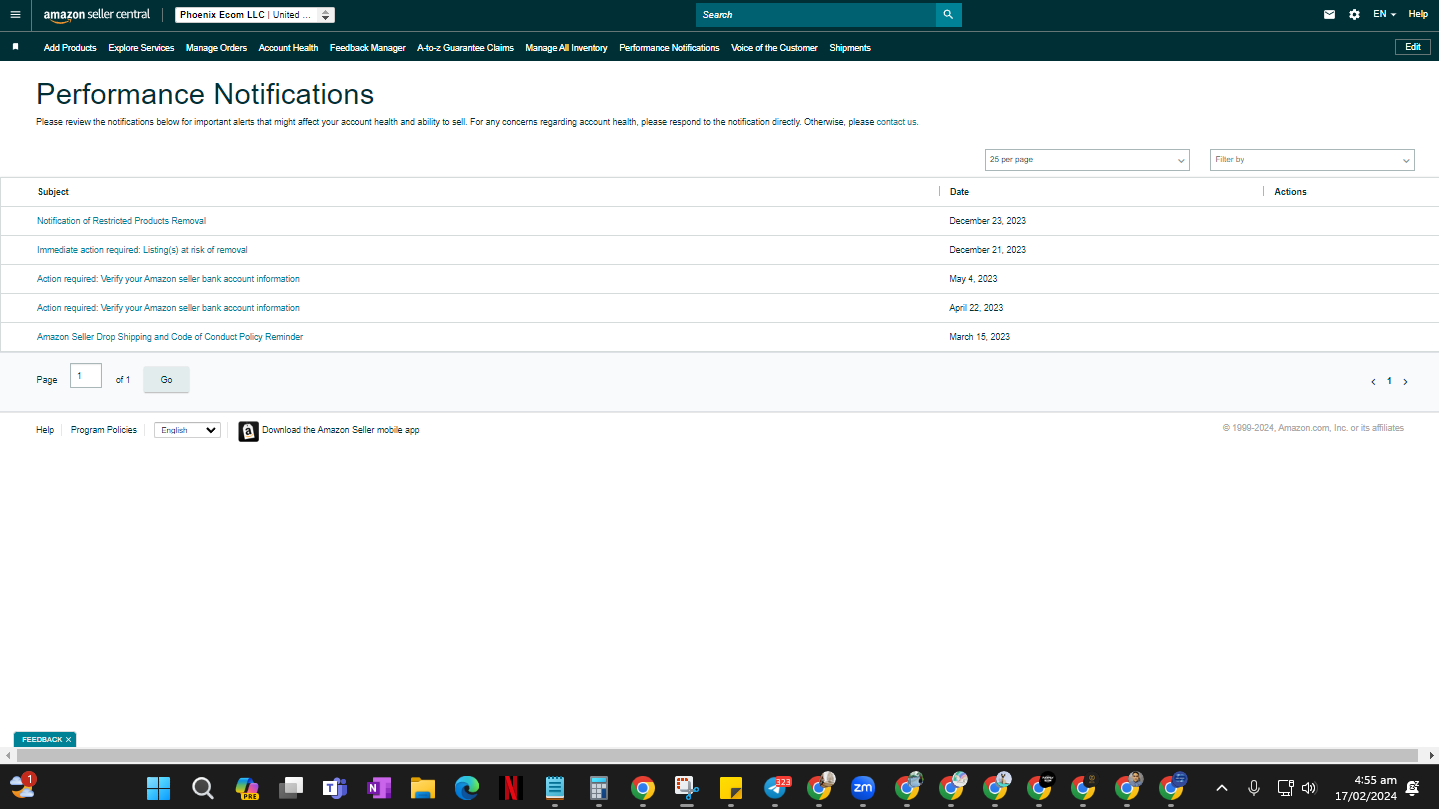Image resolution: width=1439 pixels, height=809 pixels.
Task: Click the bookmark flag icon
Action: (15, 47)
